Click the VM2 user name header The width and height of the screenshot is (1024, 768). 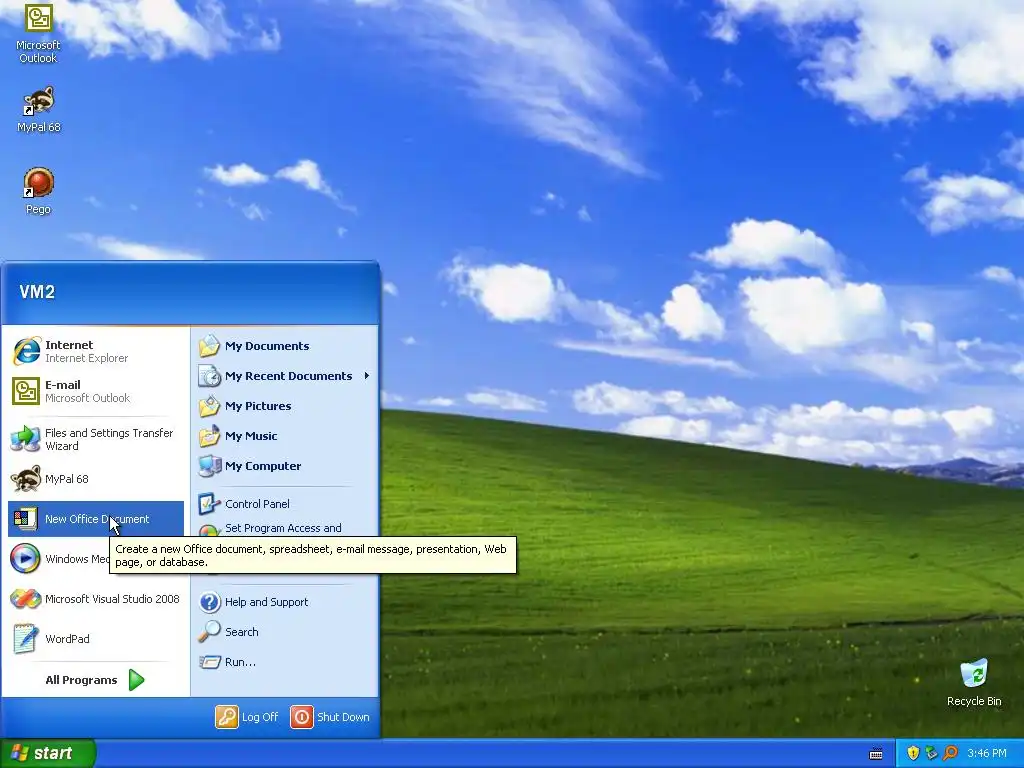pos(37,292)
